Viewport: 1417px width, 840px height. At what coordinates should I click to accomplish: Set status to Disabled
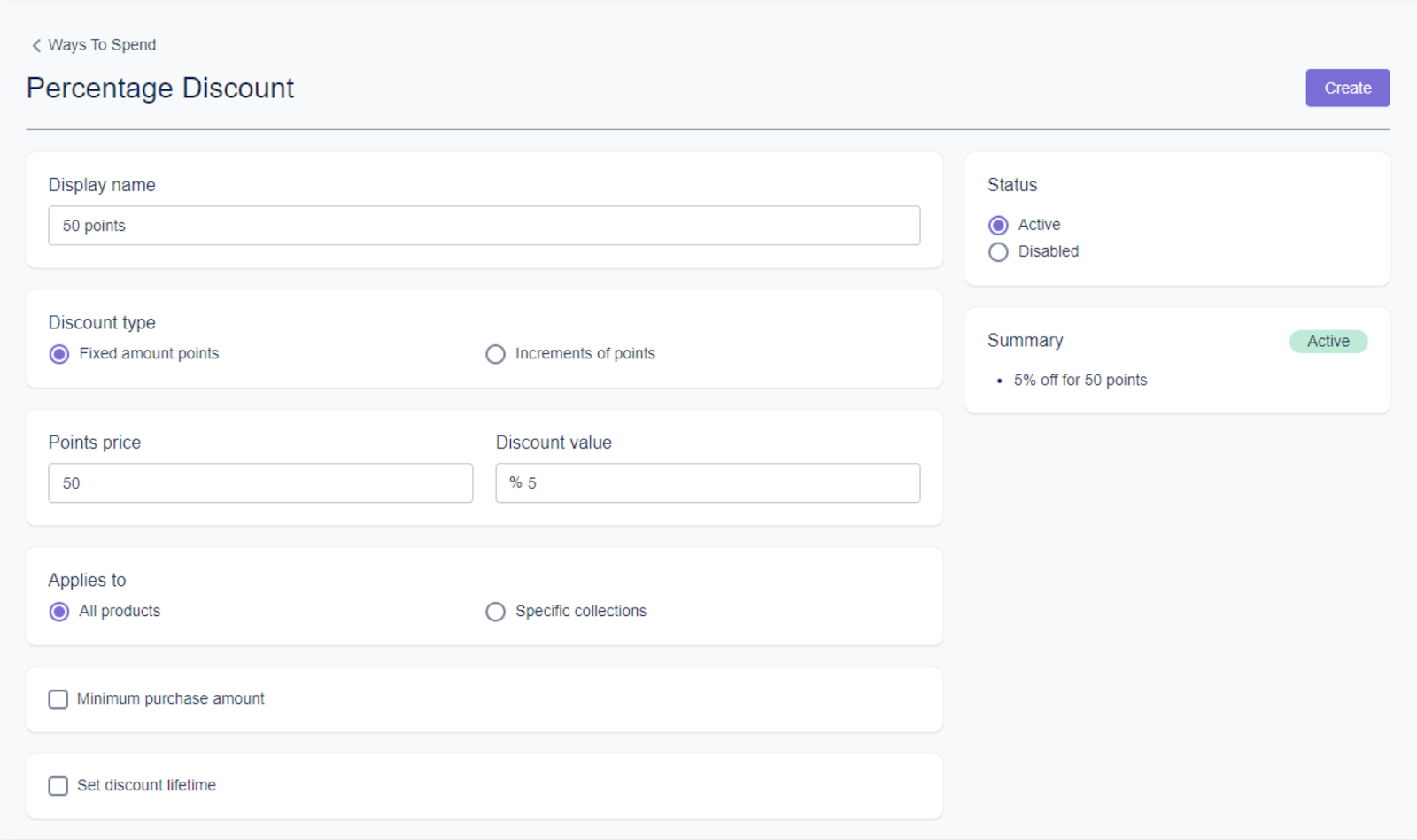998,252
